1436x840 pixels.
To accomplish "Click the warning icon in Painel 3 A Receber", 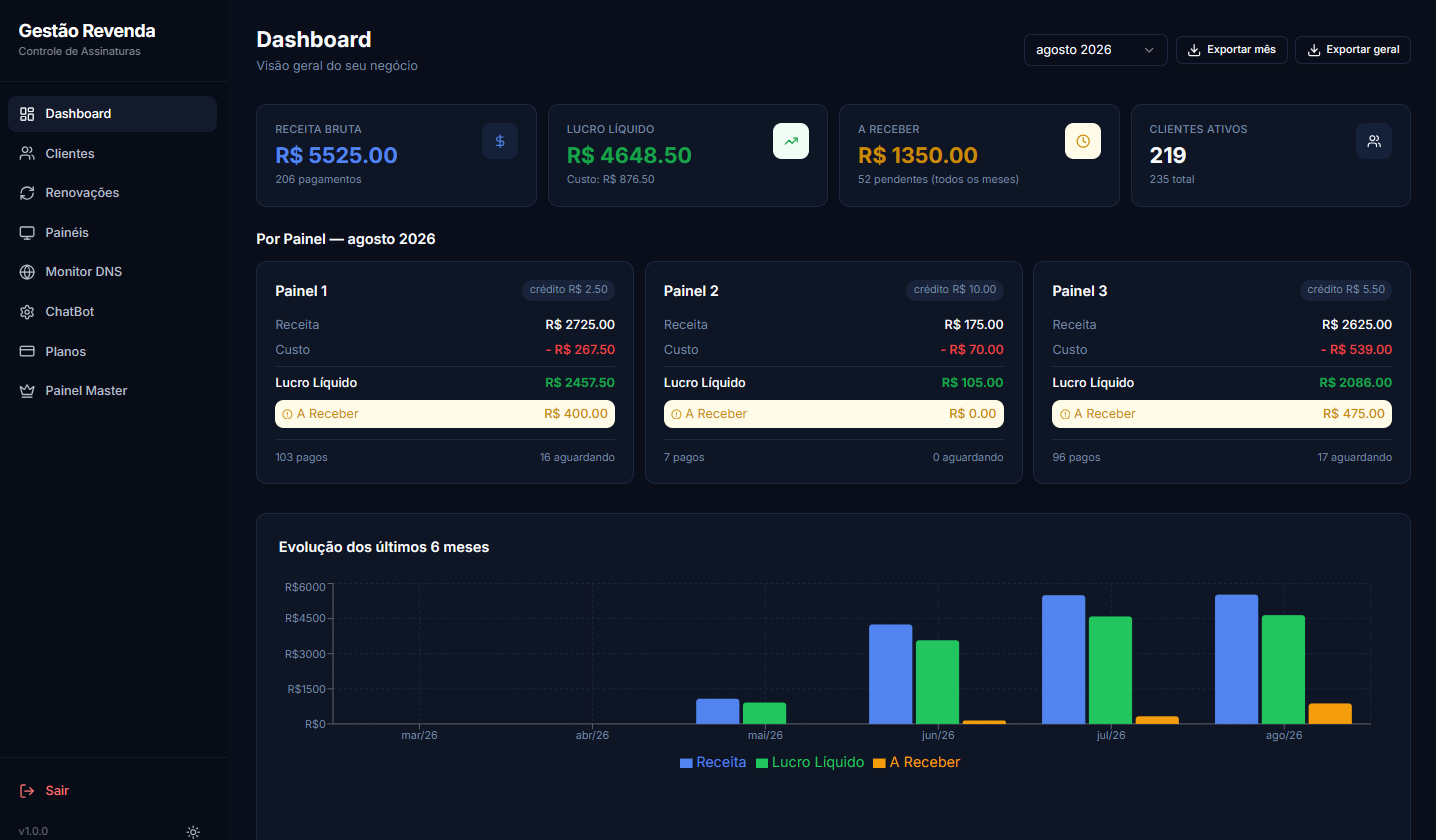I will click(1065, 414).
